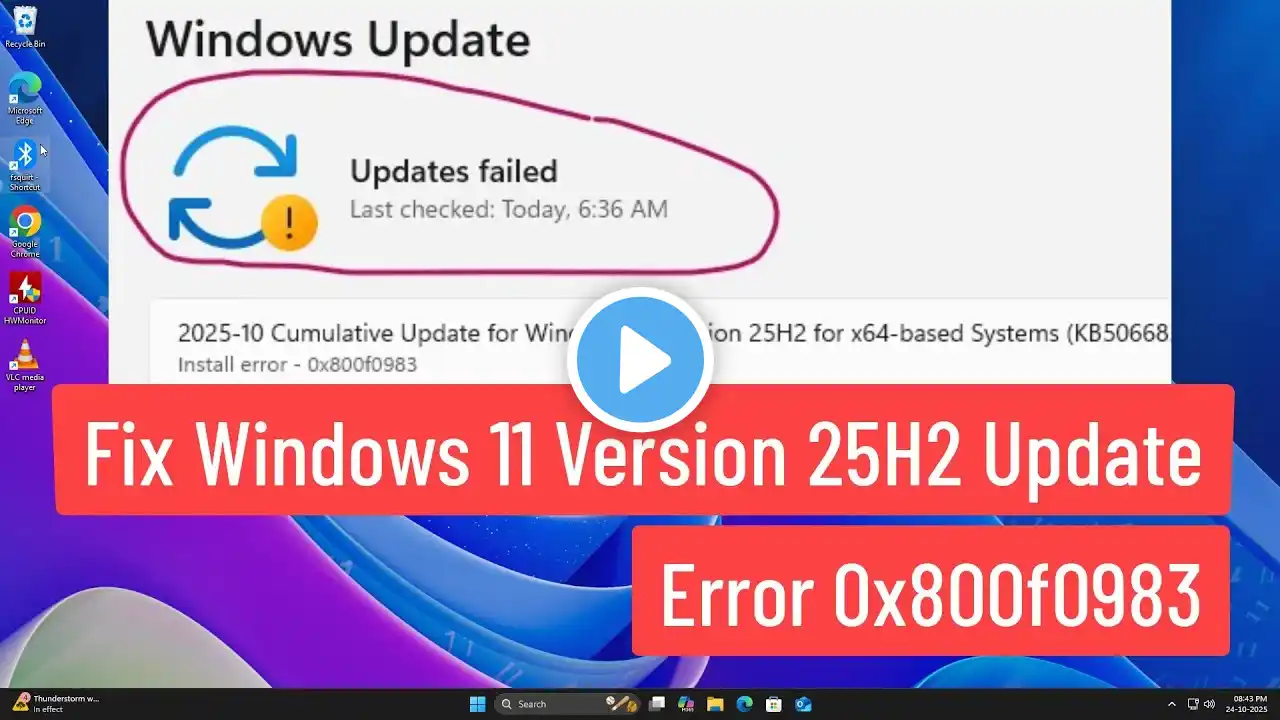The width and height of the screenshot is (1280, 720).
Task: Open the Thunderstorm weather widget
Action: (x=55, y=704)
